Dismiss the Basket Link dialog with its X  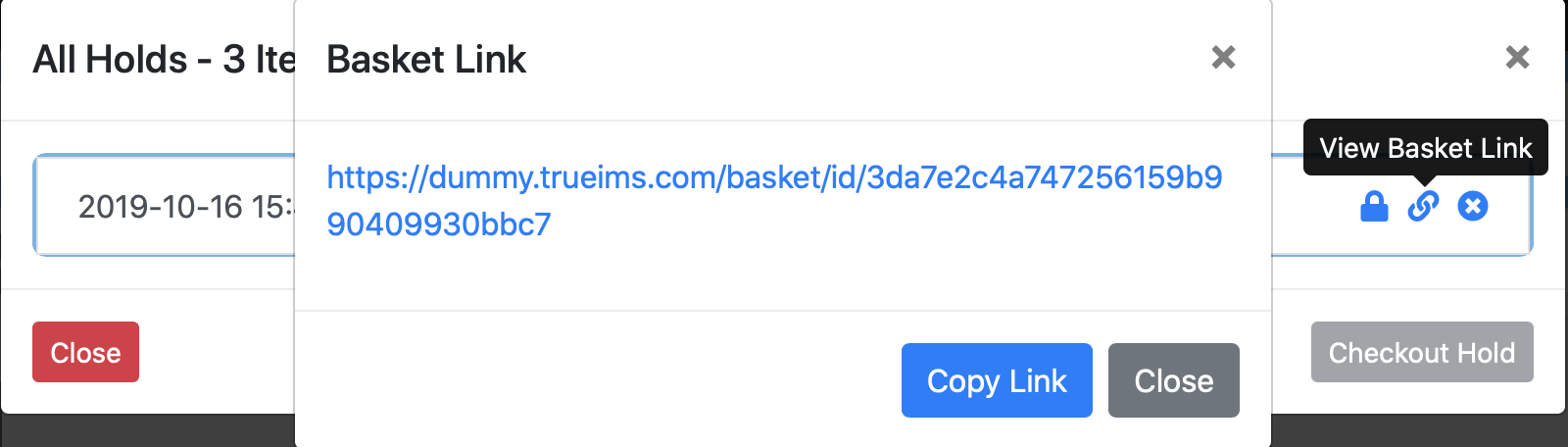click(x=1223, y=58)
